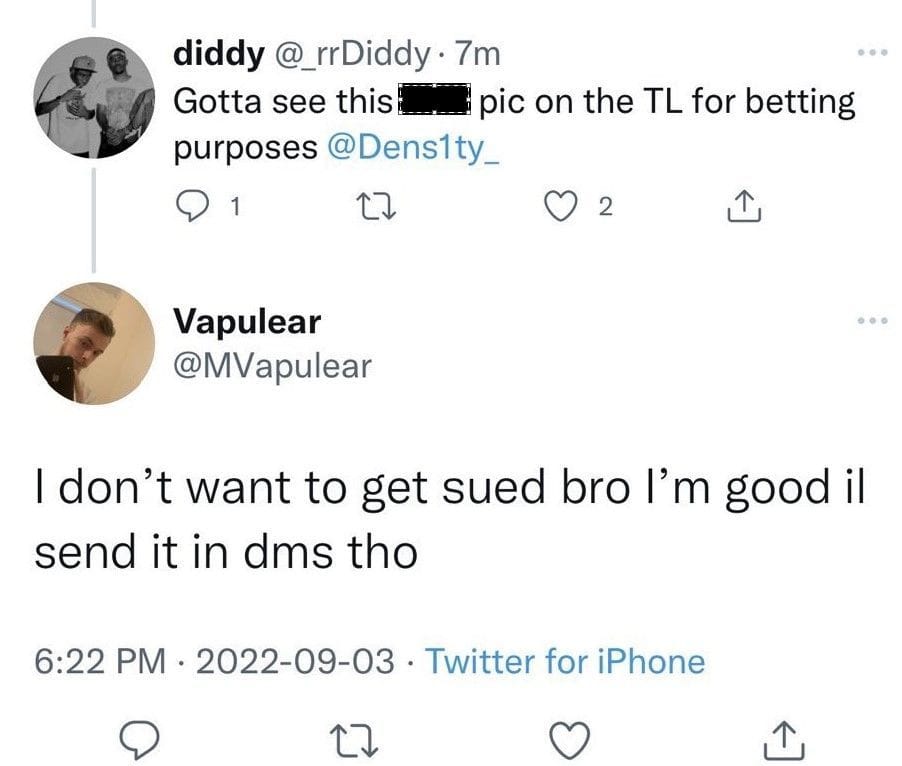The height and width of the screenshot is (766, 902).
Task: Open the @MVapulear handle
Action: click(x=272, y=367)
